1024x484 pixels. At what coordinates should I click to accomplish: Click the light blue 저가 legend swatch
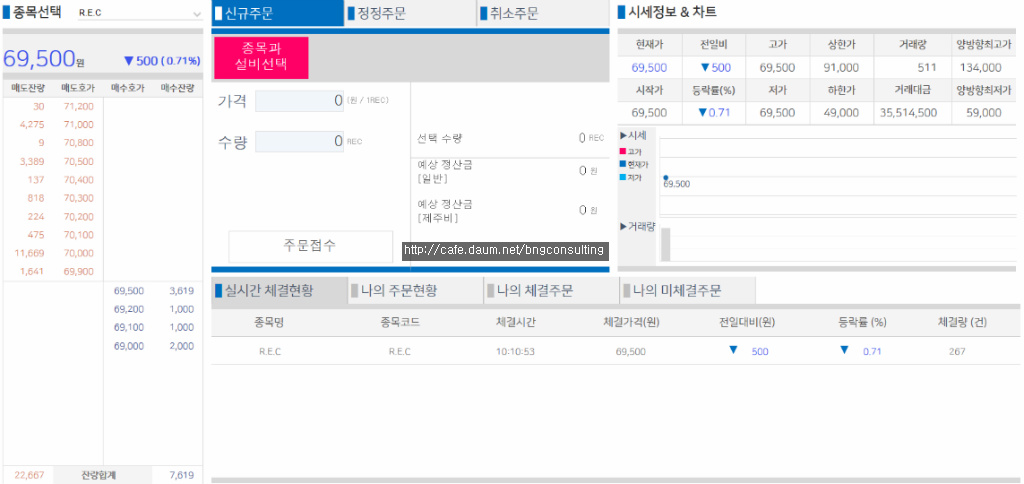(x=623, y=176)
